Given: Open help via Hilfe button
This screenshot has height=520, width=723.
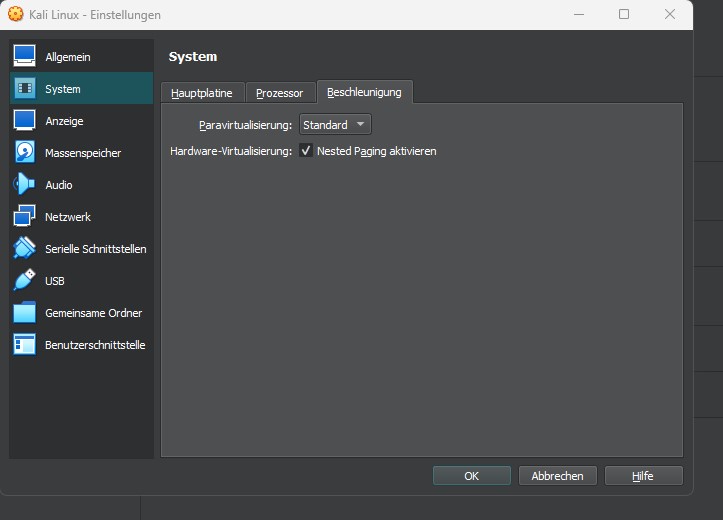Looking at the screenshot, I should 643,476.
